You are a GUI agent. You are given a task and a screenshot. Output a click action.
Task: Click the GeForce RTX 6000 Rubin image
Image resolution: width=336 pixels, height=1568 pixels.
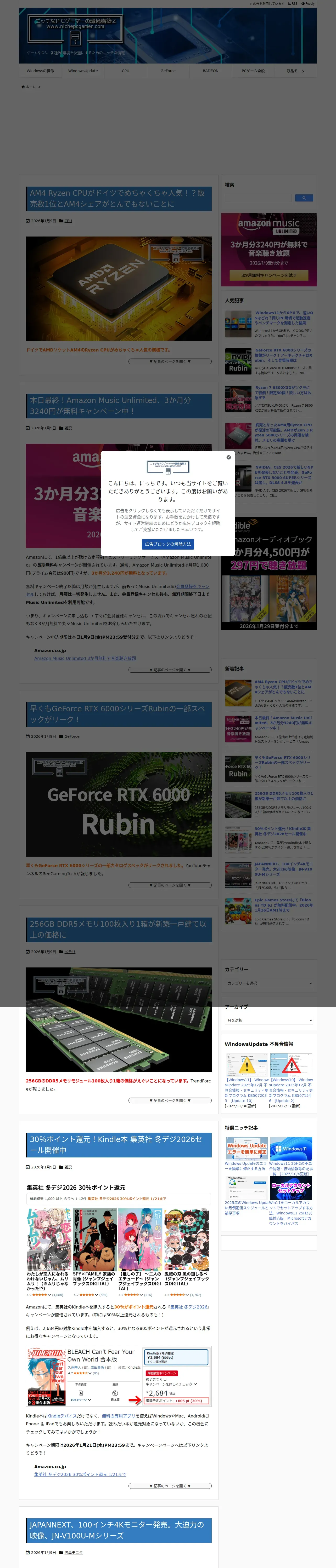click(x=118, y=804)
